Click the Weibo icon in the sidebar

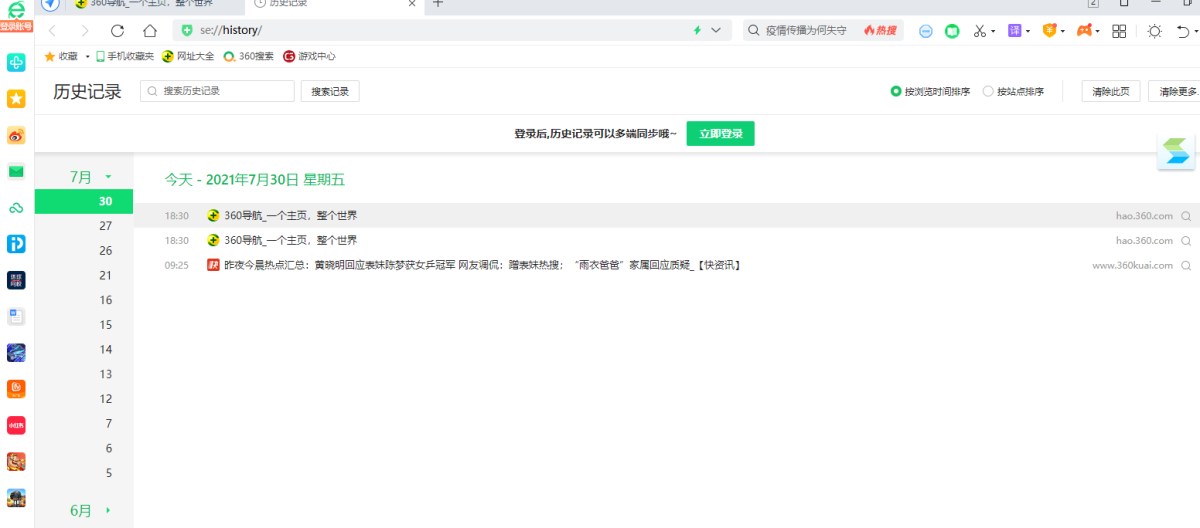[16, 135]
